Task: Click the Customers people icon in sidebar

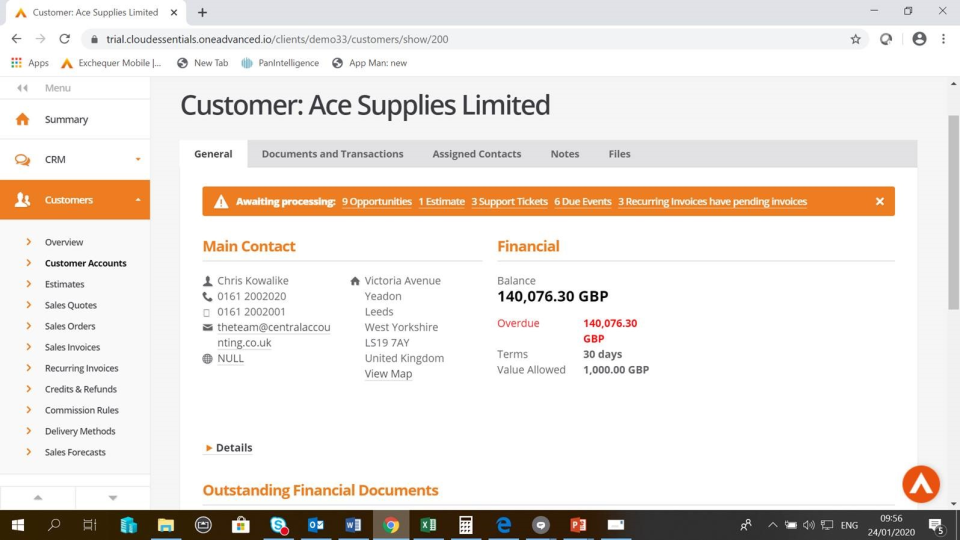Action: [x=23, y=200]
